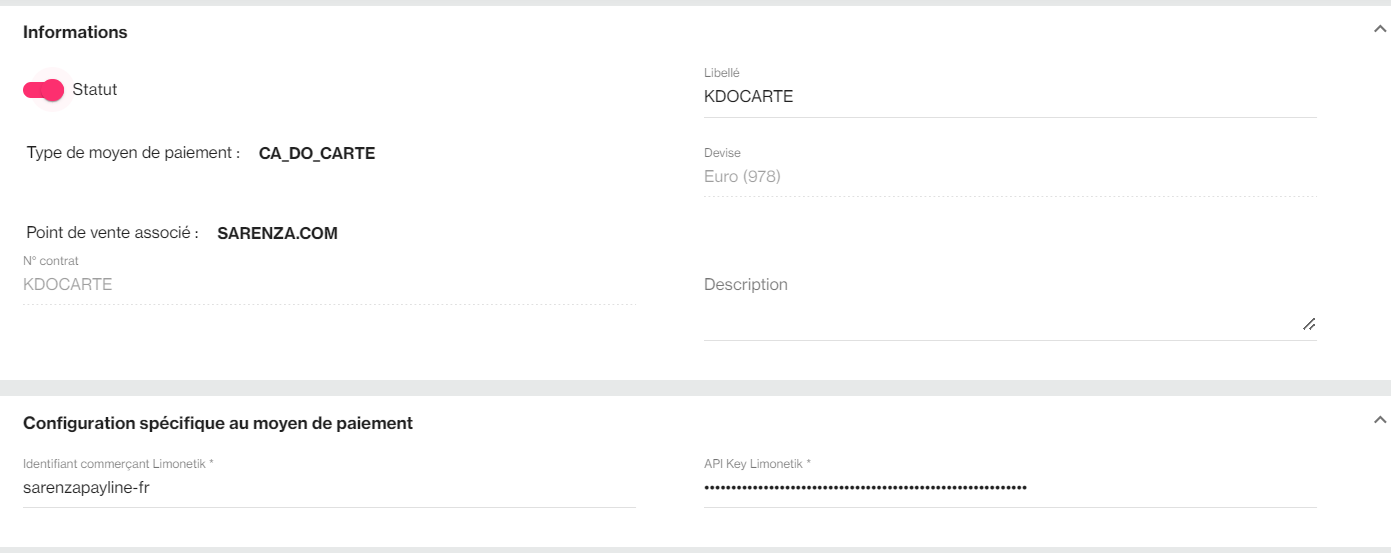Click the Informations section heading
This screenshot has height=553, width=1391.
tap(75, 32)
